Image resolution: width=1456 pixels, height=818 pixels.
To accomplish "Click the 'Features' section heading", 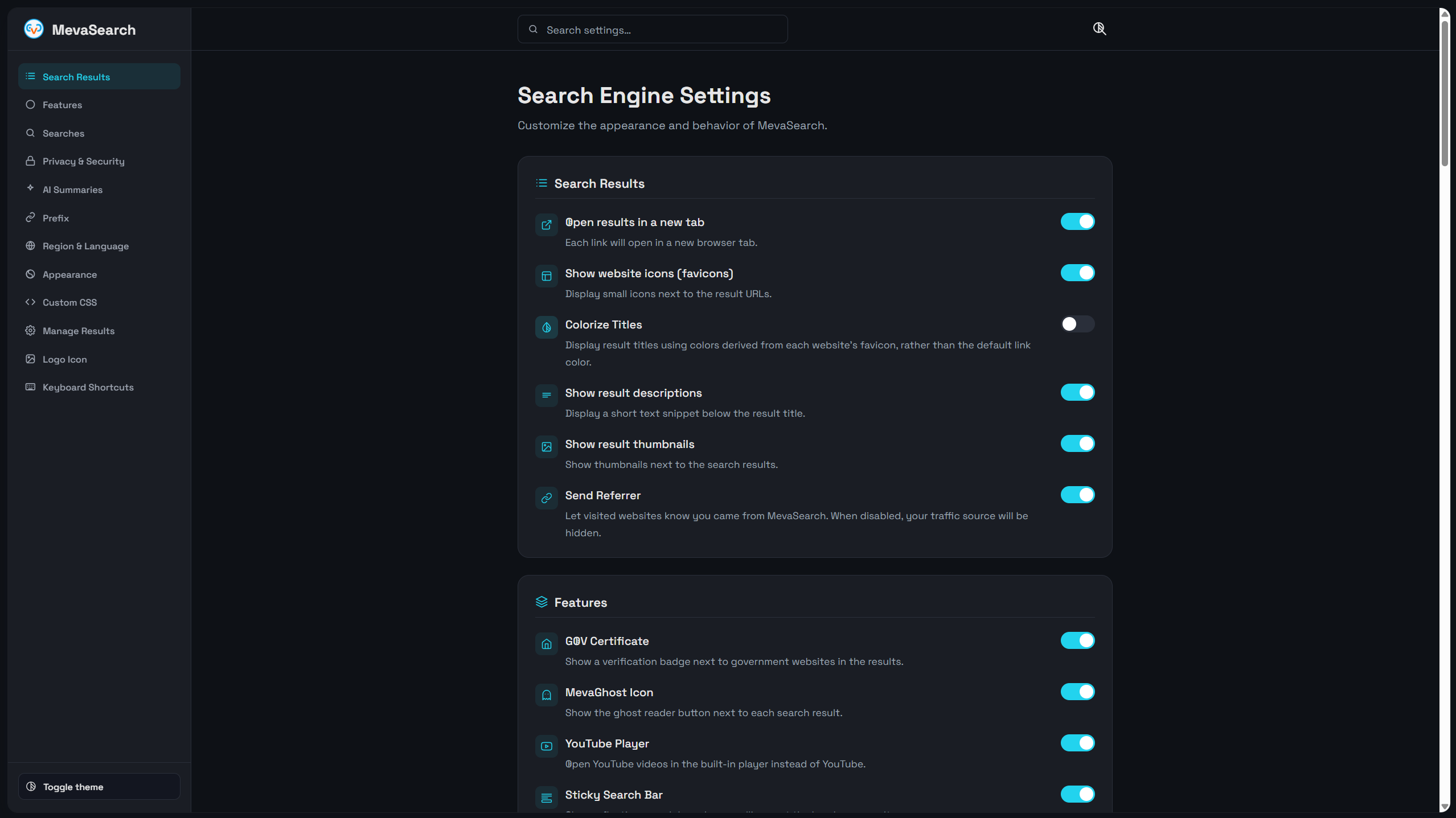I will point(581,602).
